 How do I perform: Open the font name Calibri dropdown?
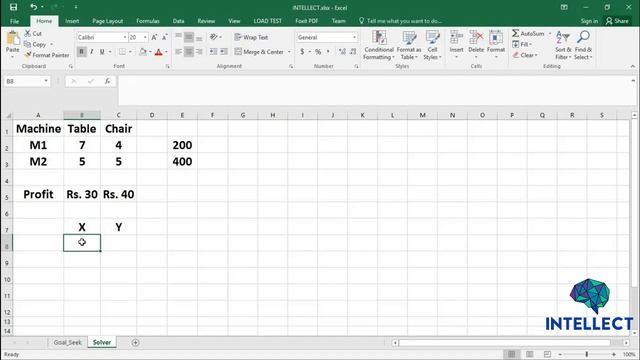point(124,37)
